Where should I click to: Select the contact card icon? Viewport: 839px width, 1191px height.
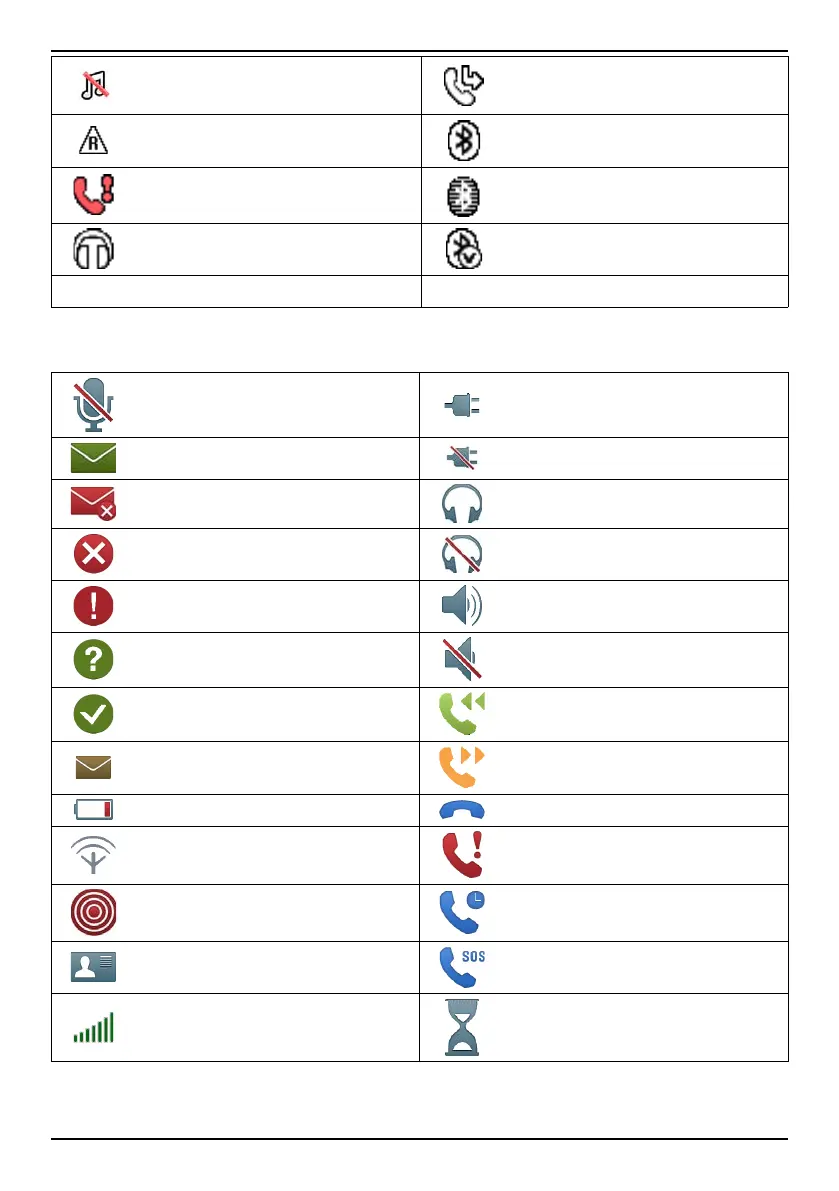tap(93, 967)
